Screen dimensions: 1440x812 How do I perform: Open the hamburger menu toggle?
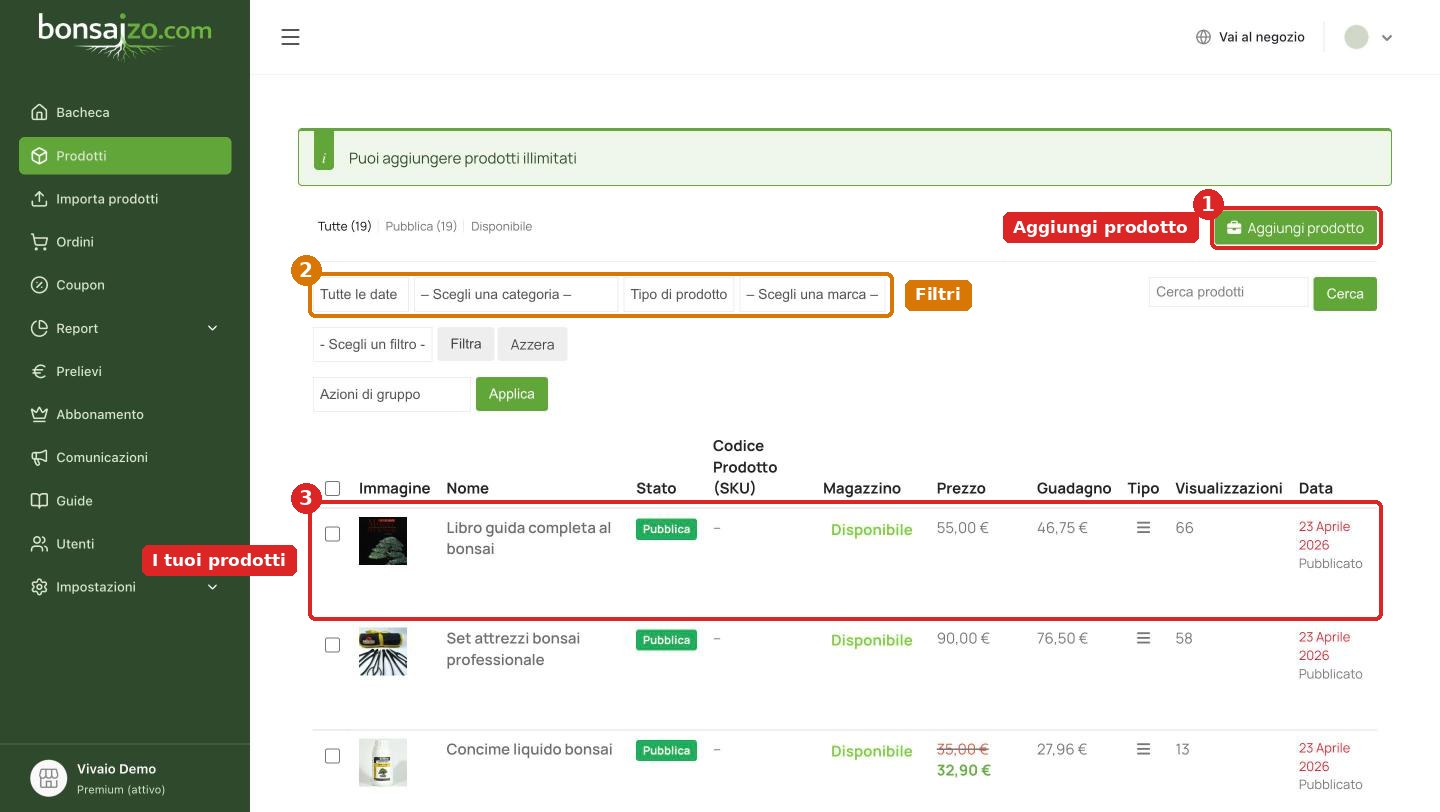290,37
